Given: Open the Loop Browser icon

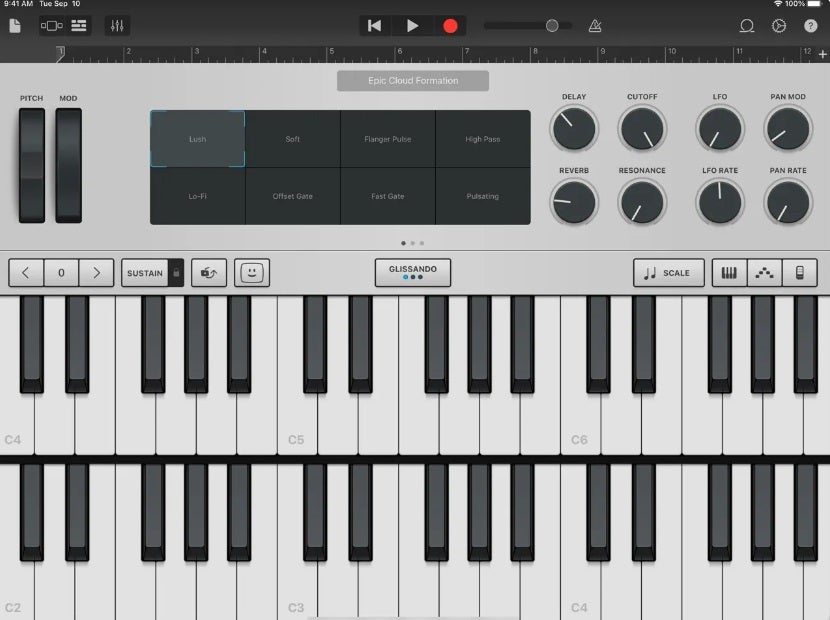Looking at the screenshot, I should [x=746, y=26].
